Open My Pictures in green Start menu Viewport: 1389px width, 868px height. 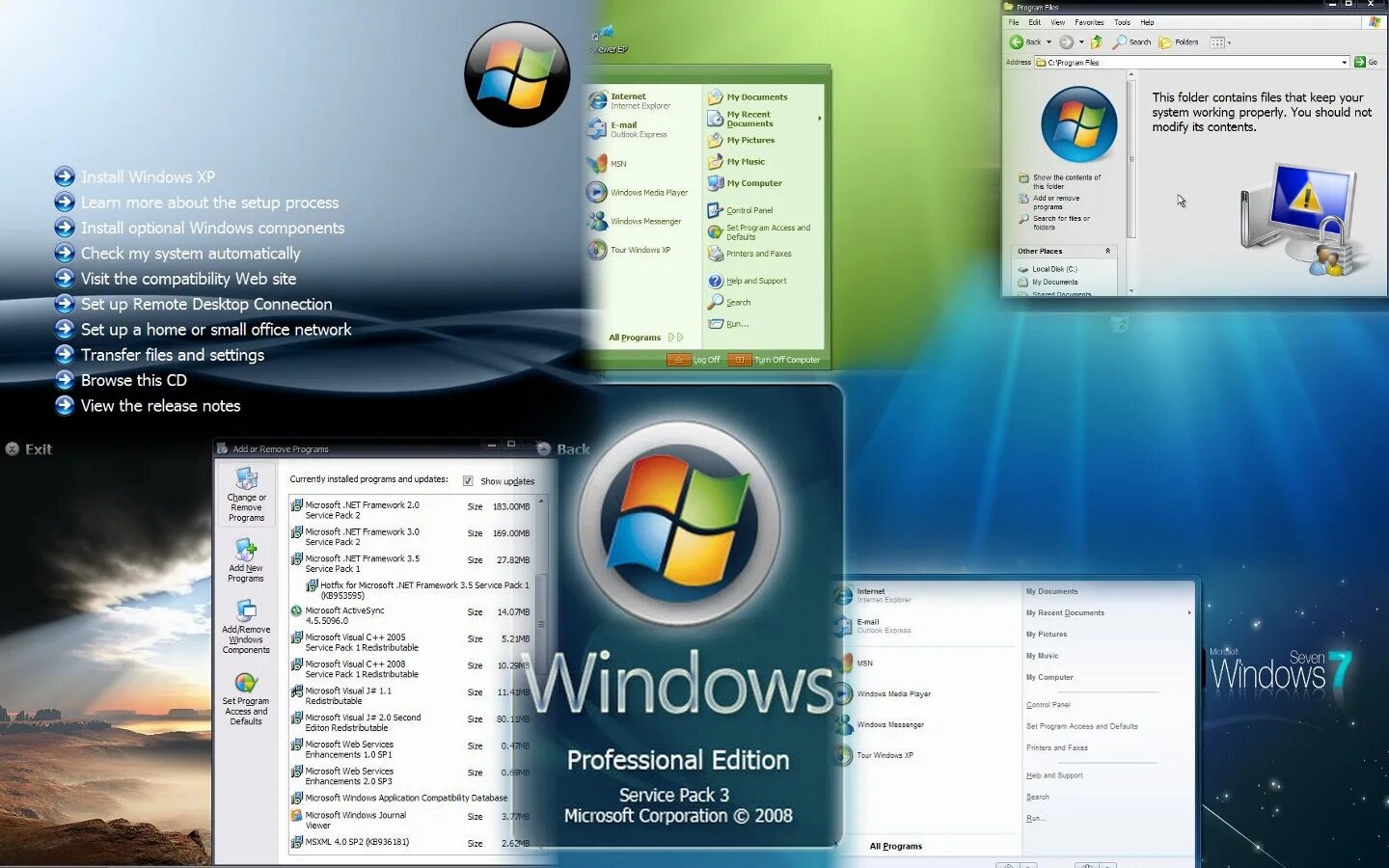[741, 141]
